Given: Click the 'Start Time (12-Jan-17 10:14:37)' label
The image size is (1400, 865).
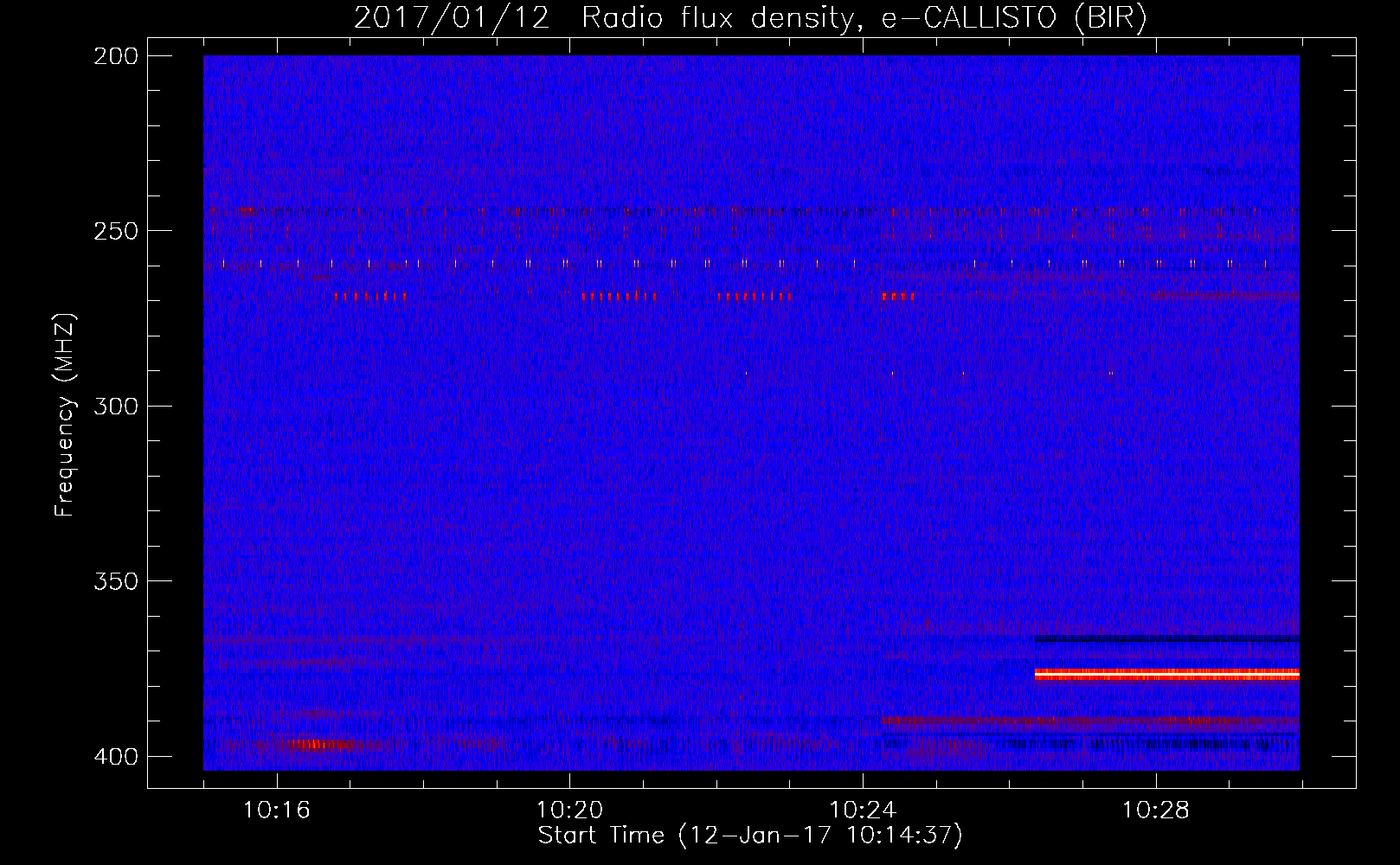Looking at the screenshot, I should pyautogui.click(x=750, y=836).
